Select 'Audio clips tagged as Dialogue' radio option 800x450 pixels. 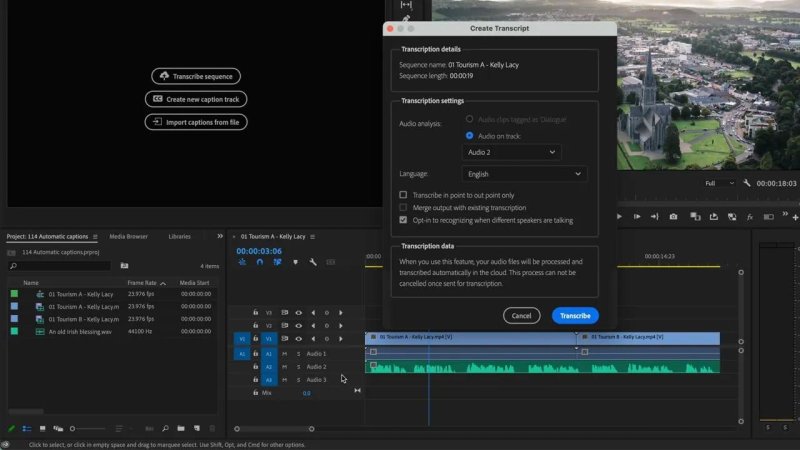[469, 119]
